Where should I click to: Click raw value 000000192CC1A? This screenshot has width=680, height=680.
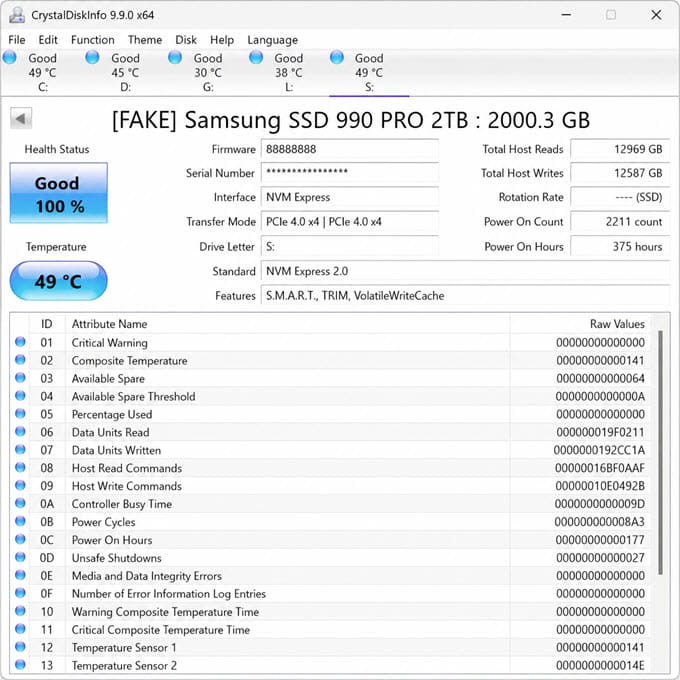[x=599, y=450]
